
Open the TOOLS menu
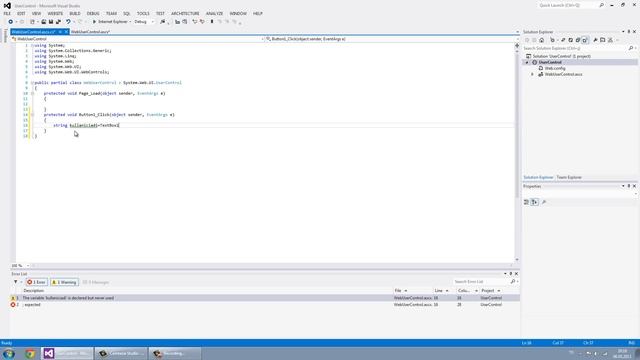[x=143, y=13]
